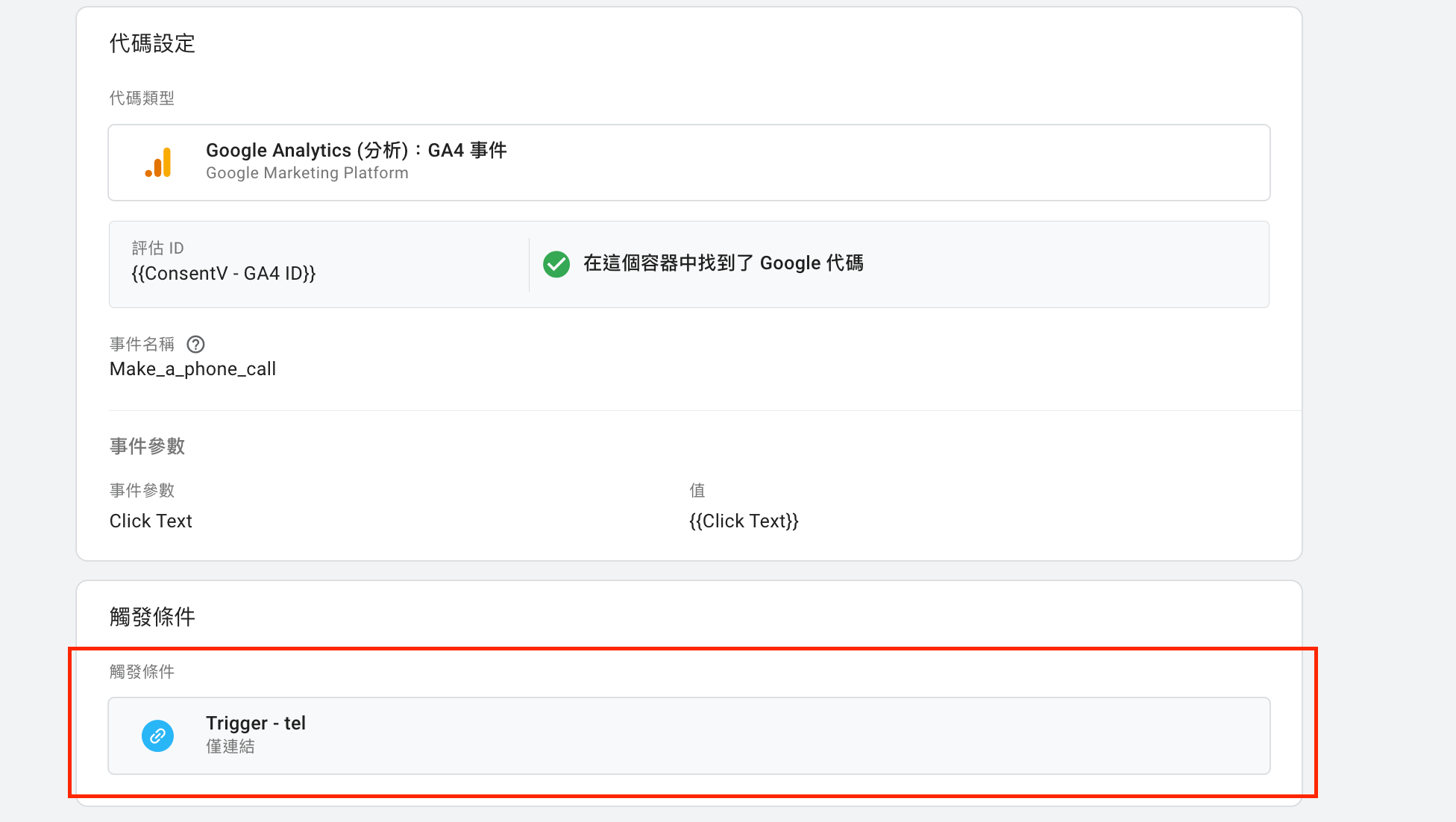Click the {{Click Text}} parameter value
Viewport: 1456px width, 822px height.
pyautogui.click(x=744, y=521)
